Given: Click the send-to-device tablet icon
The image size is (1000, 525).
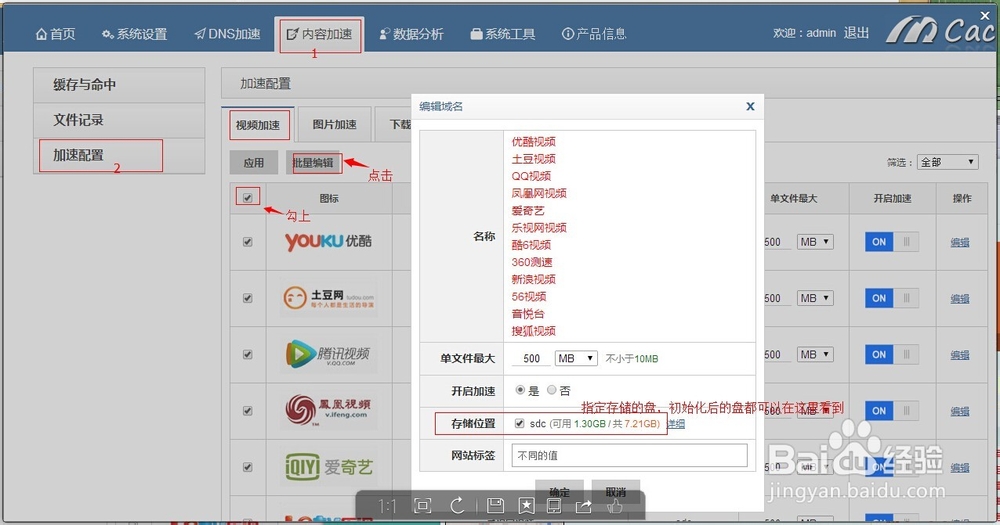Looking at the screenshot, I should (x=554, y=507).
